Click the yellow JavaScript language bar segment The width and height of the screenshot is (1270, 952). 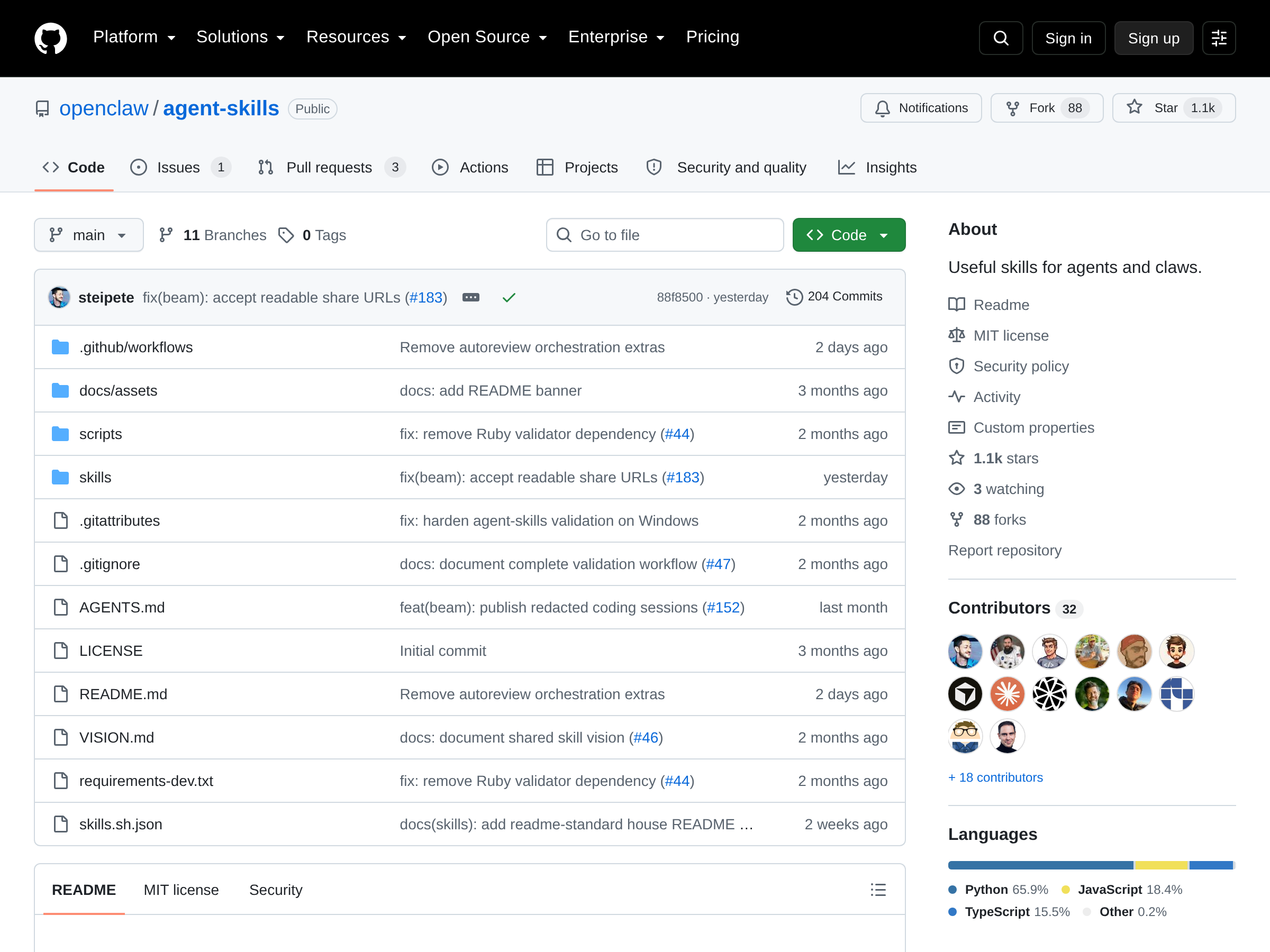[1161, 865]
